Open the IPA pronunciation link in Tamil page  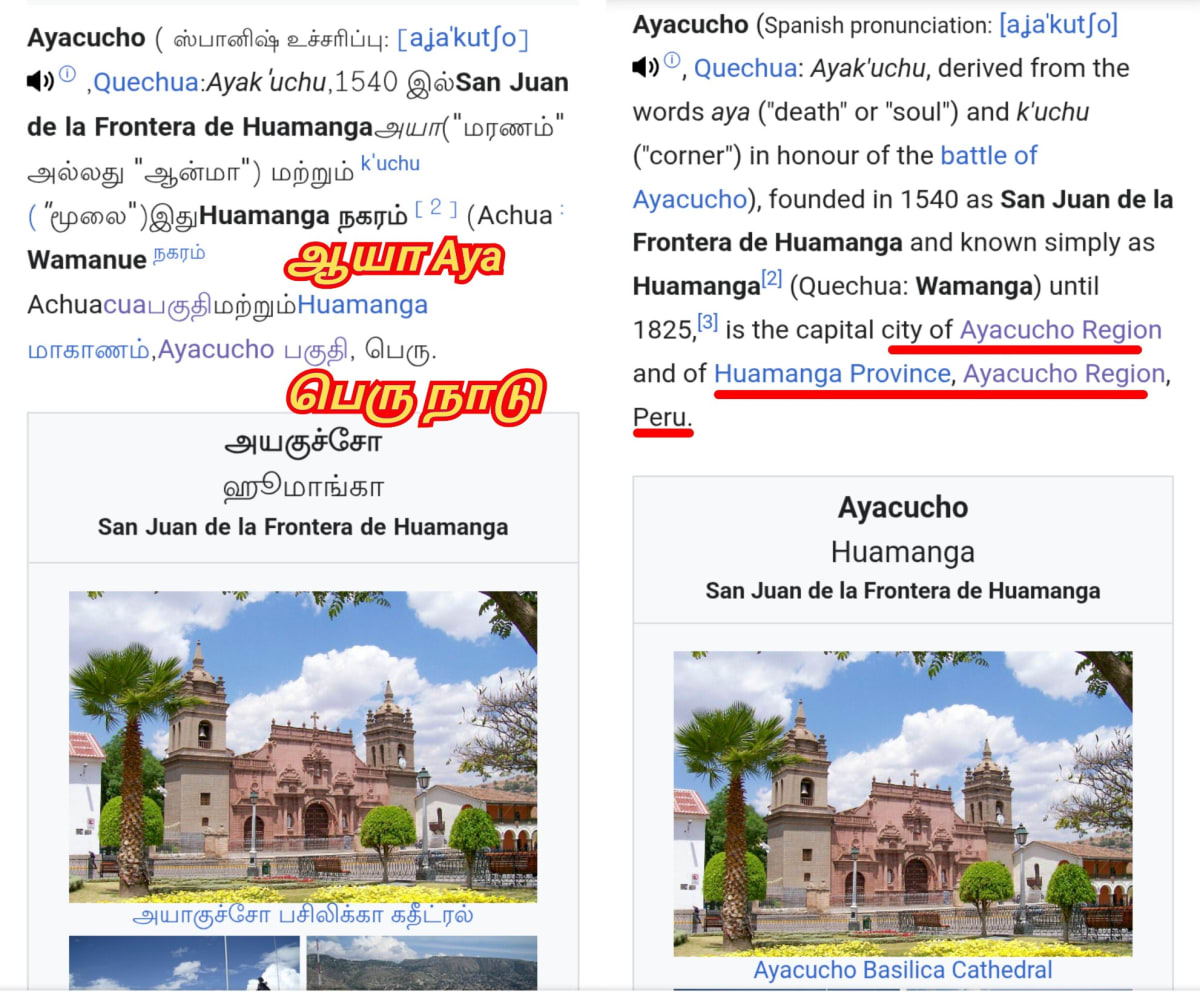[x=463, y=39]
